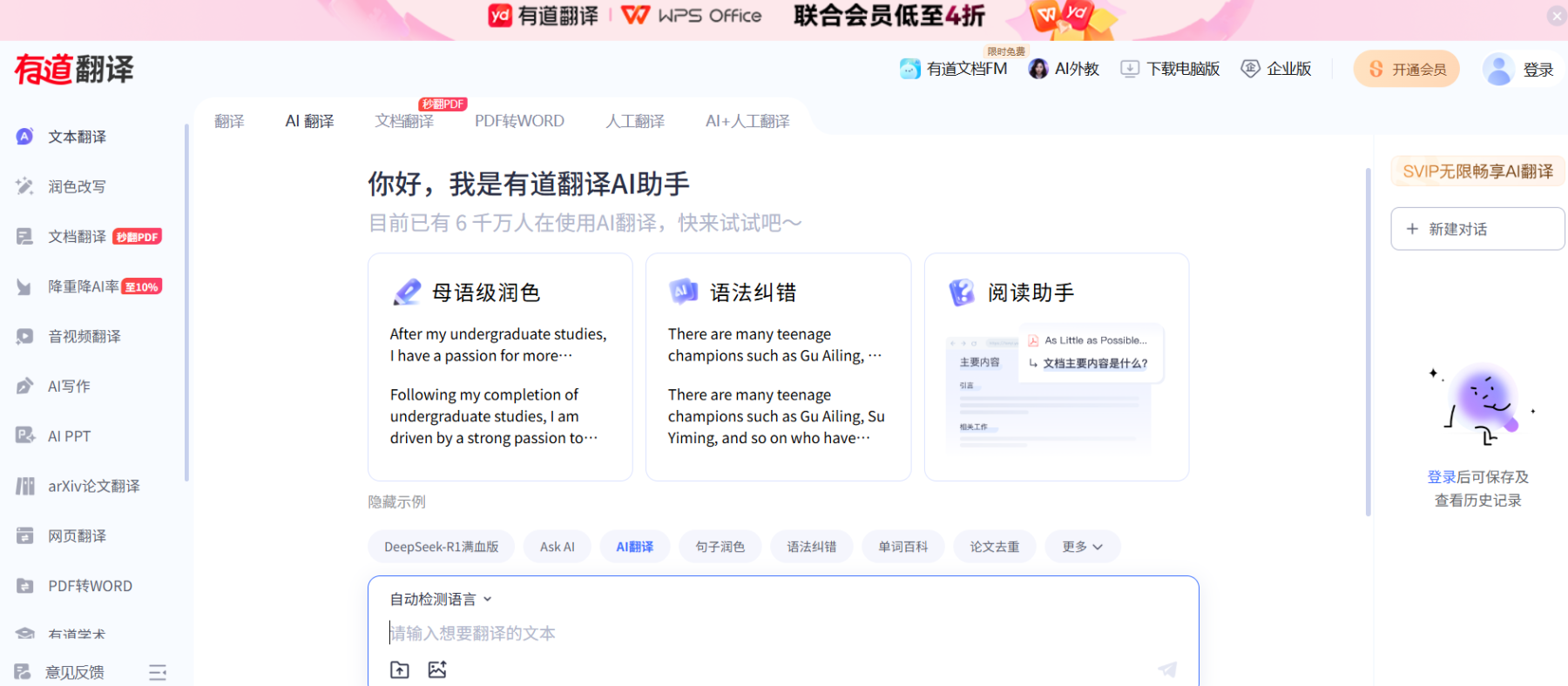Select the 降重降AI率 sidebar icon
This screenshot has height=686, width=1568.
pos(24,286)
